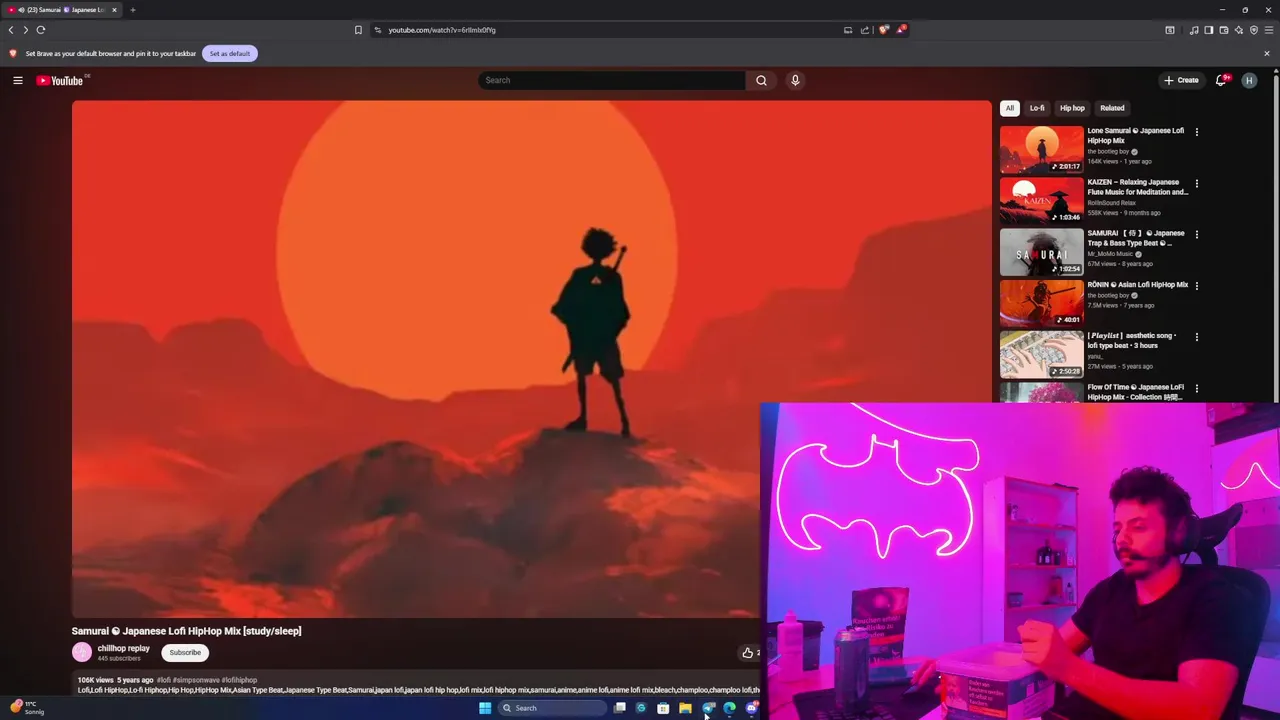Open the YouTube guide hamburger menu
1280x720 pixels.
(18, 80)
